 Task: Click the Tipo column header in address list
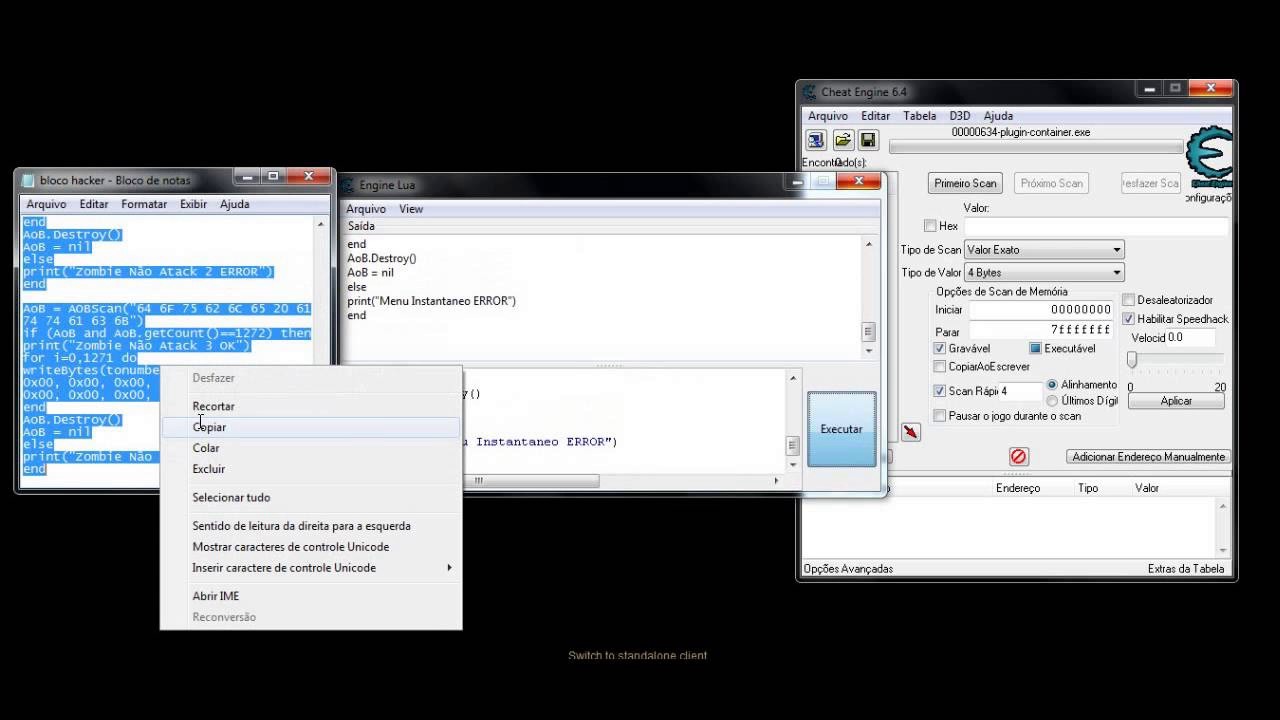pyautogui.click(x=1088, y=488)
